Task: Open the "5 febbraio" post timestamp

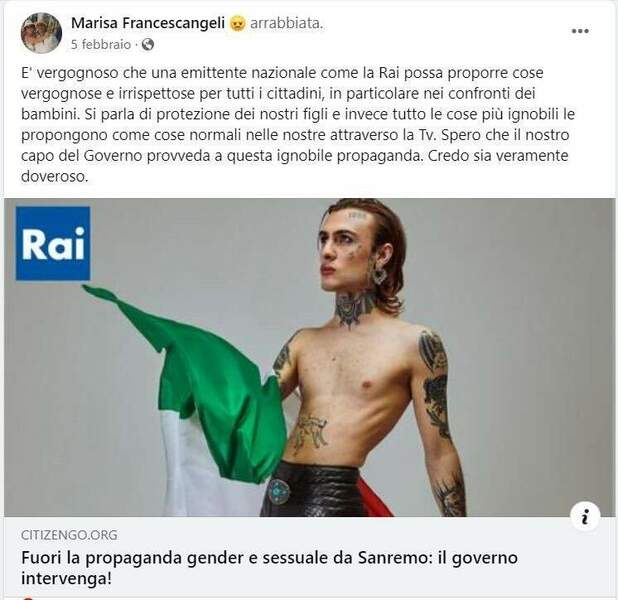Action: click(101, 45)
